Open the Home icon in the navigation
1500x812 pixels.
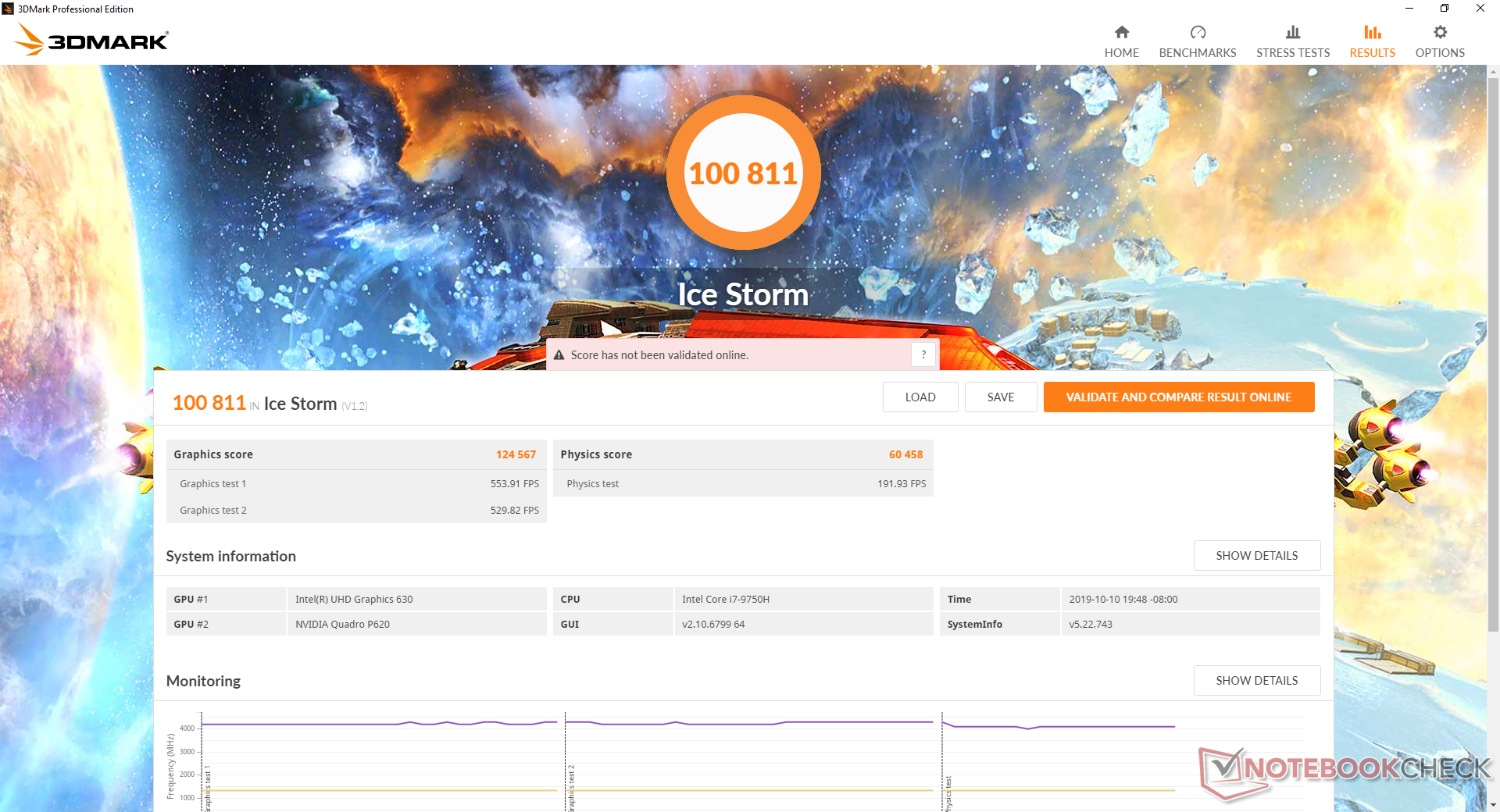click(1121, 32)
